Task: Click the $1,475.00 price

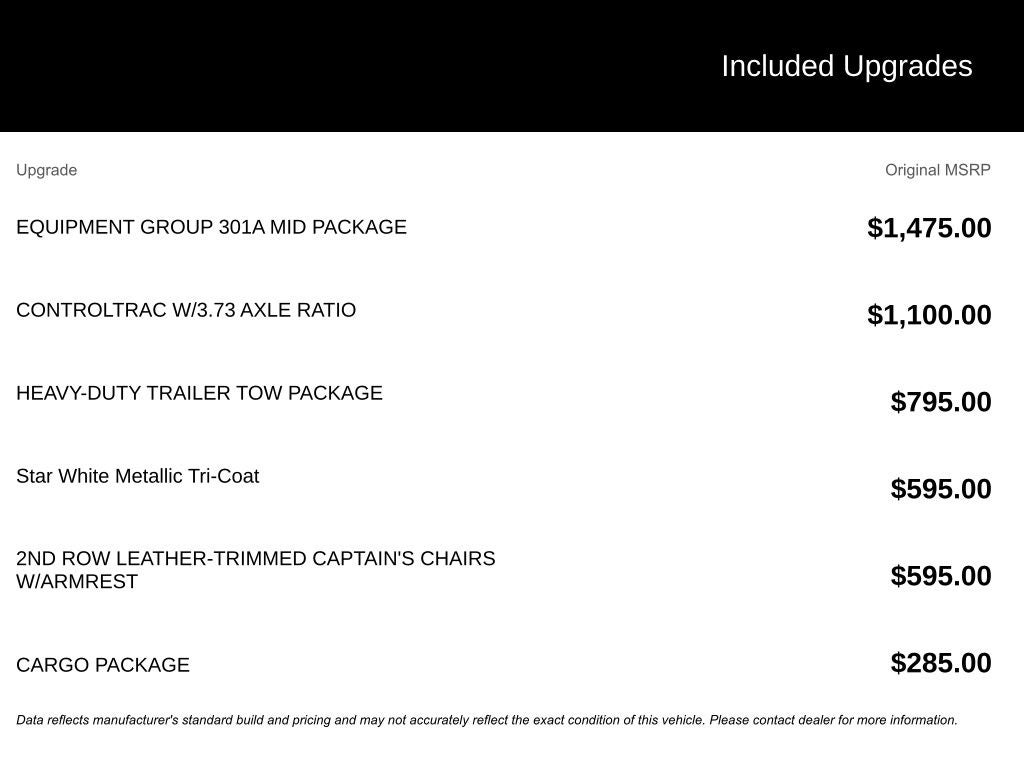Action: tap(929, 228)
